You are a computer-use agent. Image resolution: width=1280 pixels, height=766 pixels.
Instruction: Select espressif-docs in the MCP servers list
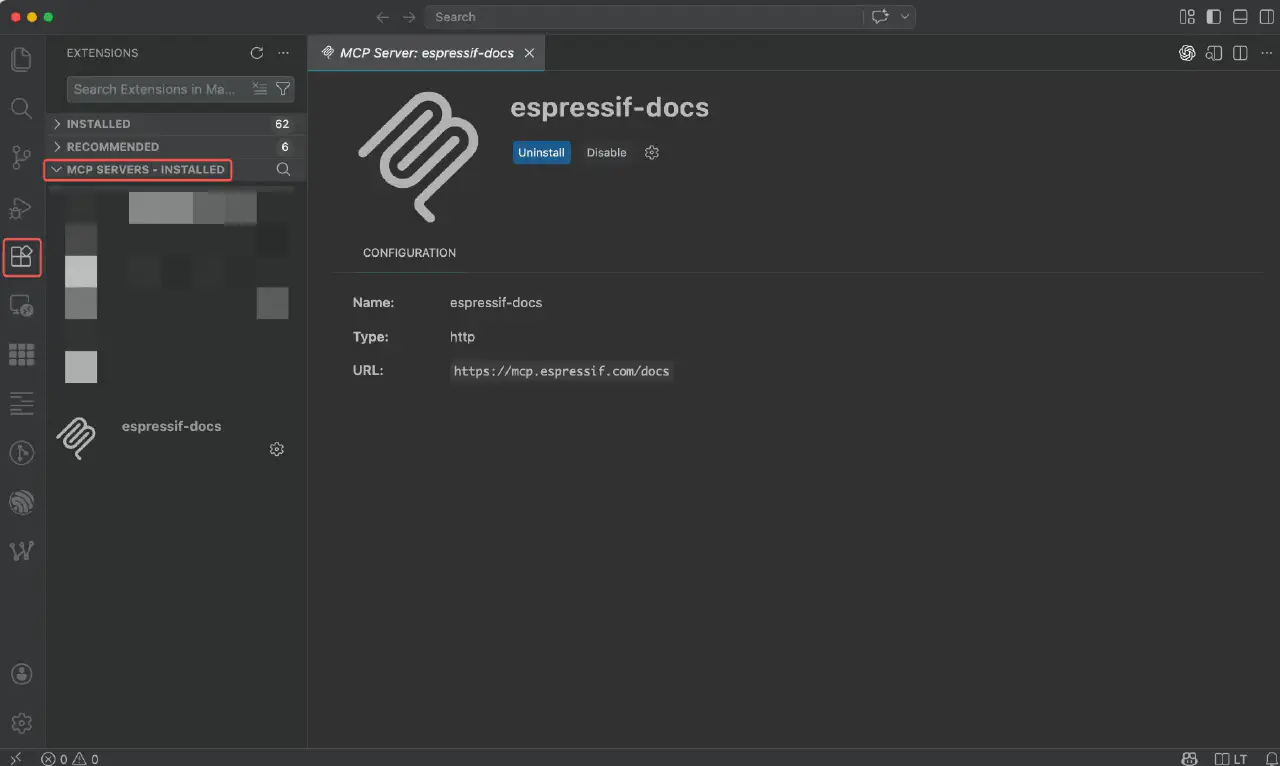(176, 437)
